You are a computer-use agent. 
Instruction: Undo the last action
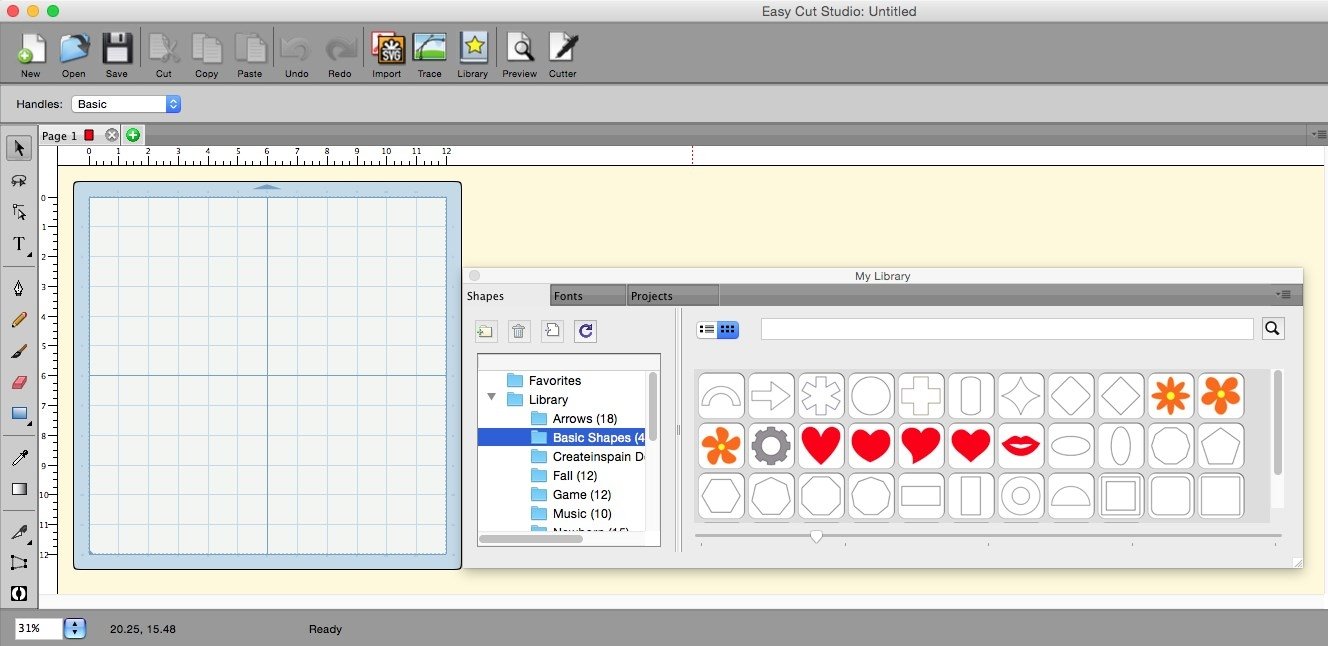point(296,55)
